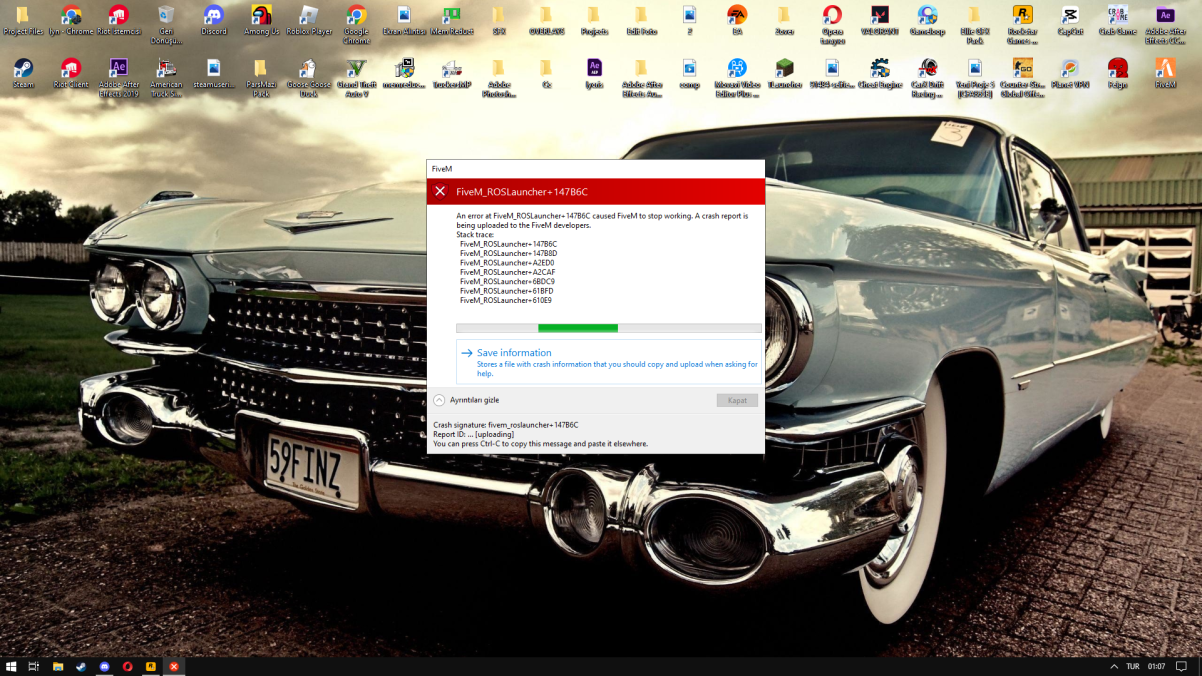Open the Recycle Bin (Geri Dönüşüm) icon
This screenshot has height=676, width=1202.
(166, 24)
